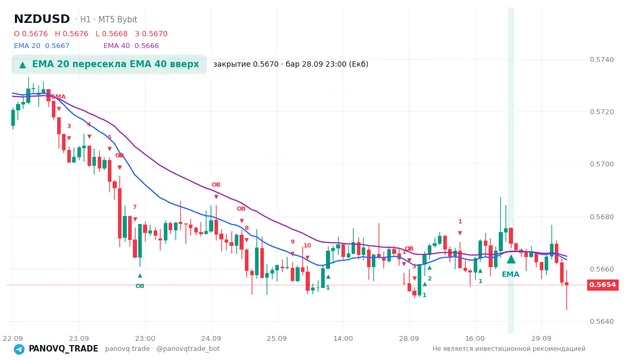Click the 23.09 date axis label
This screenshot has width=640, height=360.
click(x=79, y=338)
